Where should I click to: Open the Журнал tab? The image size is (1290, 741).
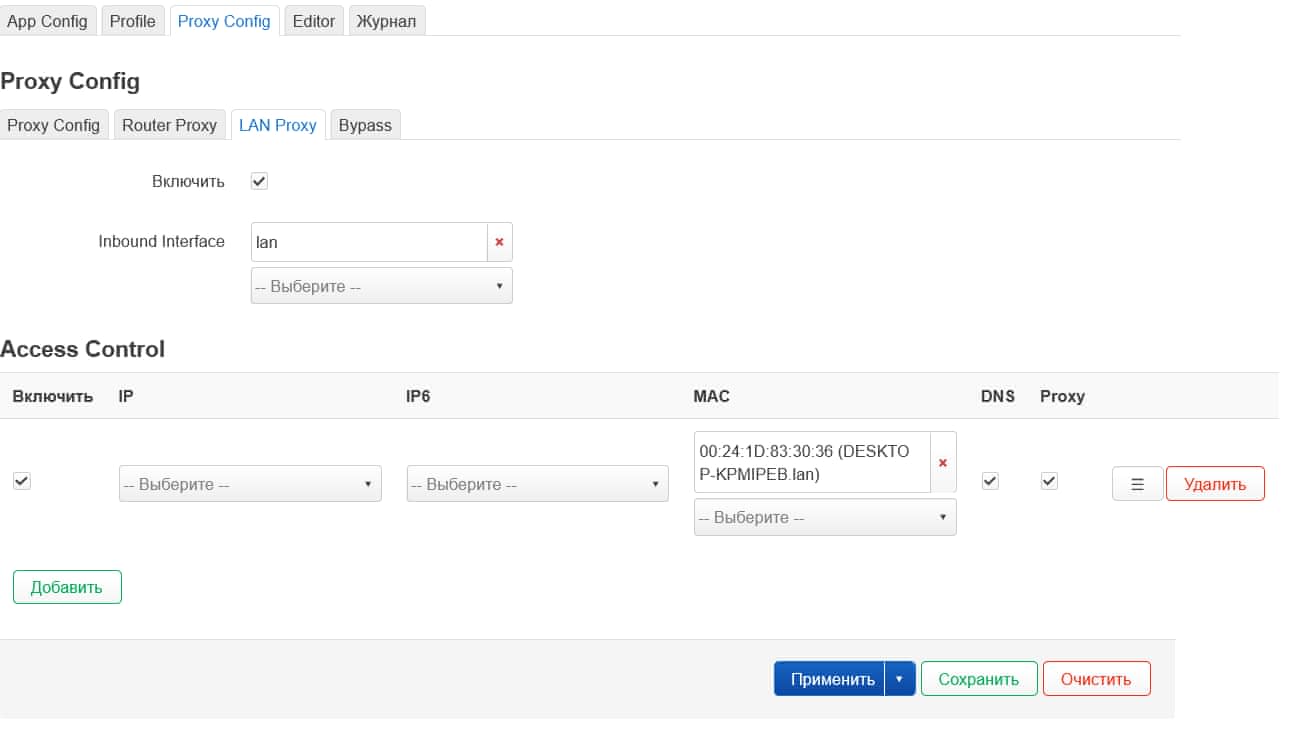pyautogui.click(x=386, y=21)
